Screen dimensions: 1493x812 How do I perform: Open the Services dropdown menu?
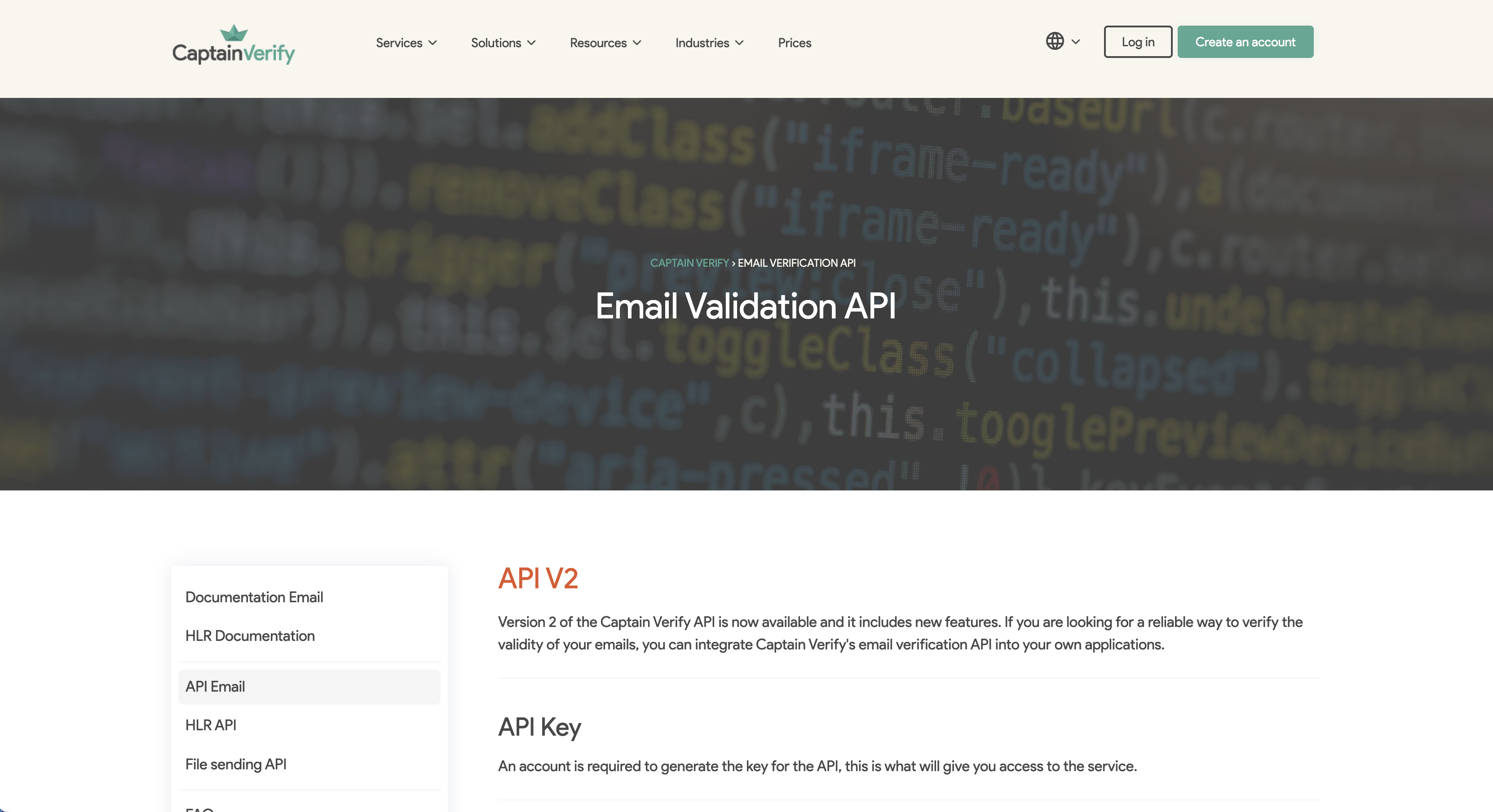pyautogui.click(x=406, y=42)
